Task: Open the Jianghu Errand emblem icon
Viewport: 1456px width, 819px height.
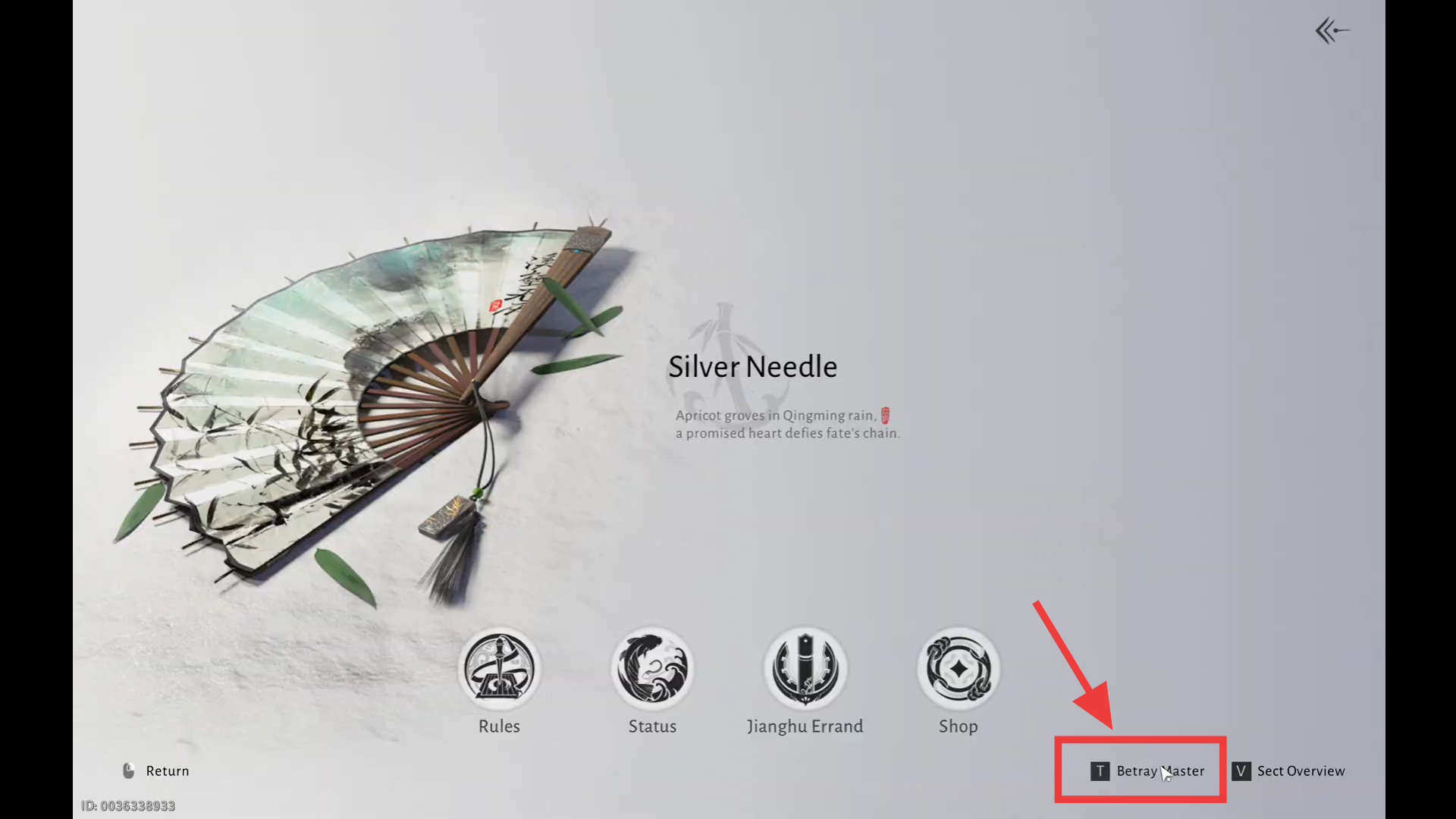Action: click(805, 668)
